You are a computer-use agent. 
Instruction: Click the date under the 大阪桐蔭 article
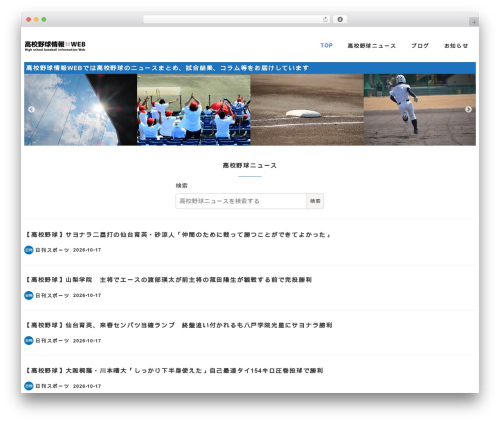point(87,386)
